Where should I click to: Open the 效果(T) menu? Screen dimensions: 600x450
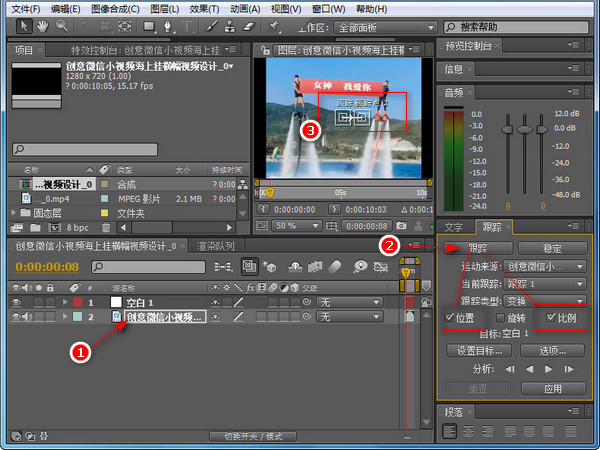tap(204, 9)
